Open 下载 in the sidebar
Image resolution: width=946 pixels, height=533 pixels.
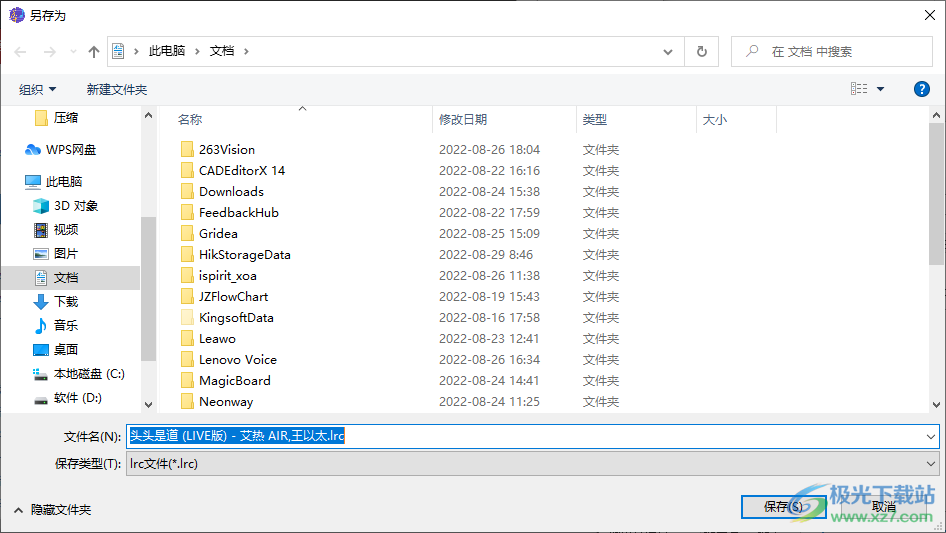pos(57,301)
